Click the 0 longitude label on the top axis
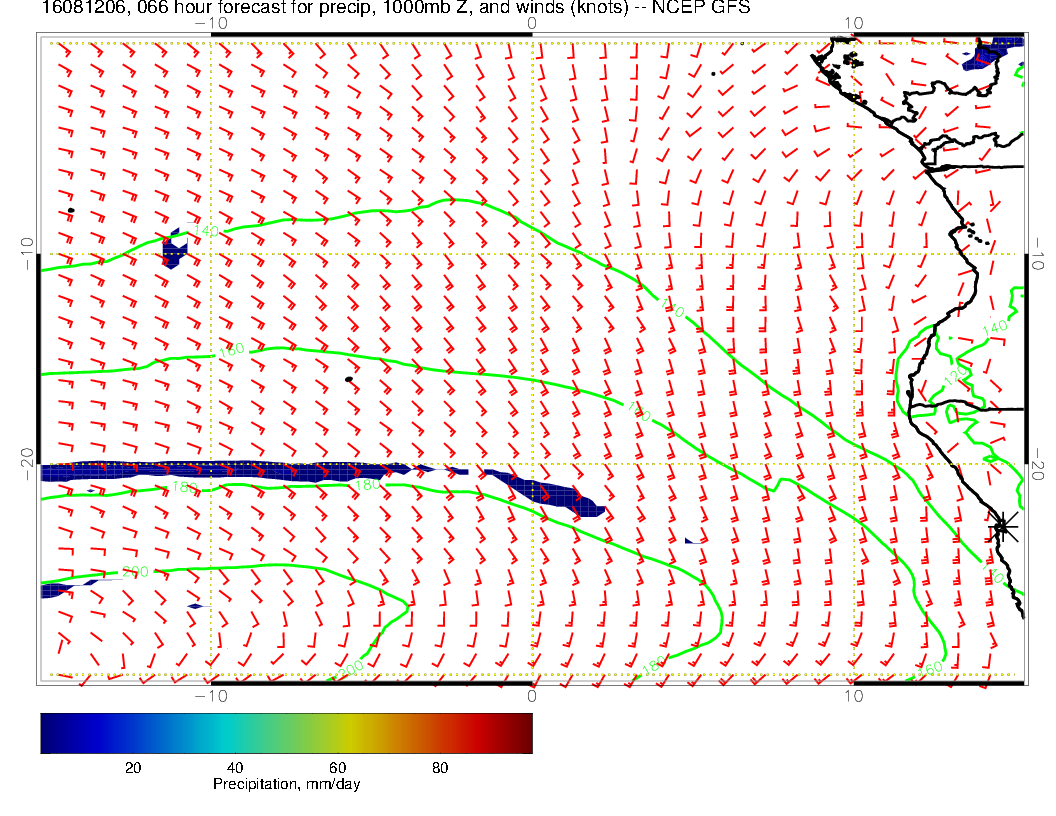 click(531, 23)
